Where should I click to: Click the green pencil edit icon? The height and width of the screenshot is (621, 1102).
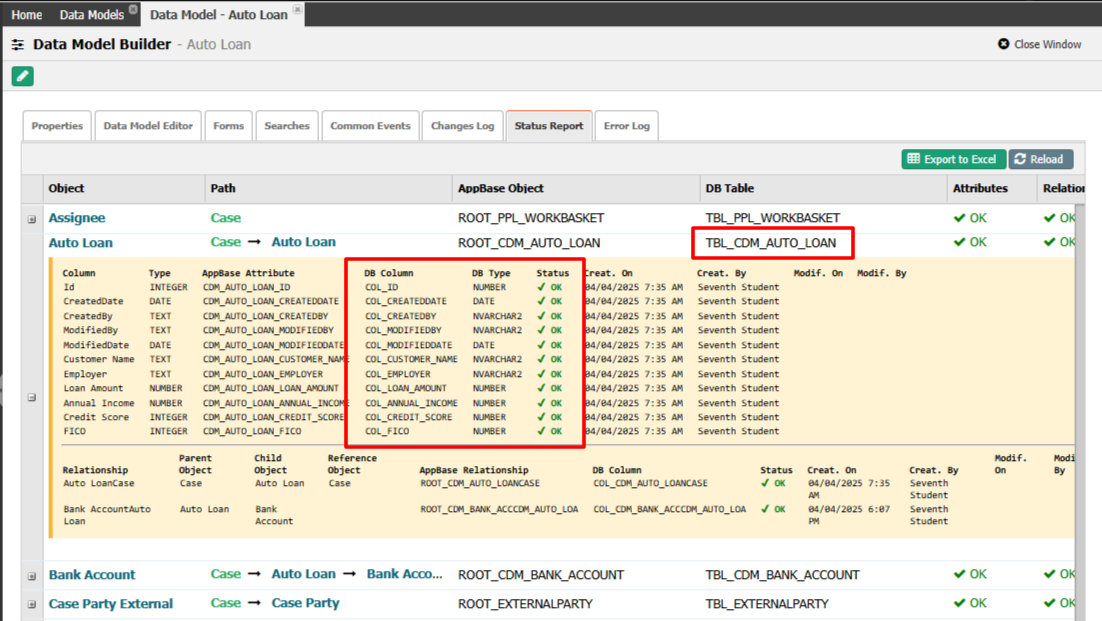pos(22,76)
